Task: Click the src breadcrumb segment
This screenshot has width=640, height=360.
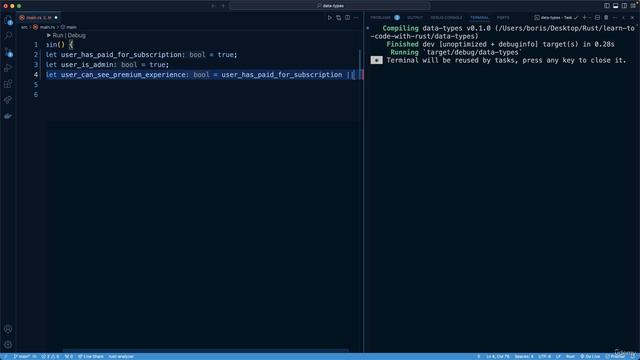Action: [x=24, y=27]
